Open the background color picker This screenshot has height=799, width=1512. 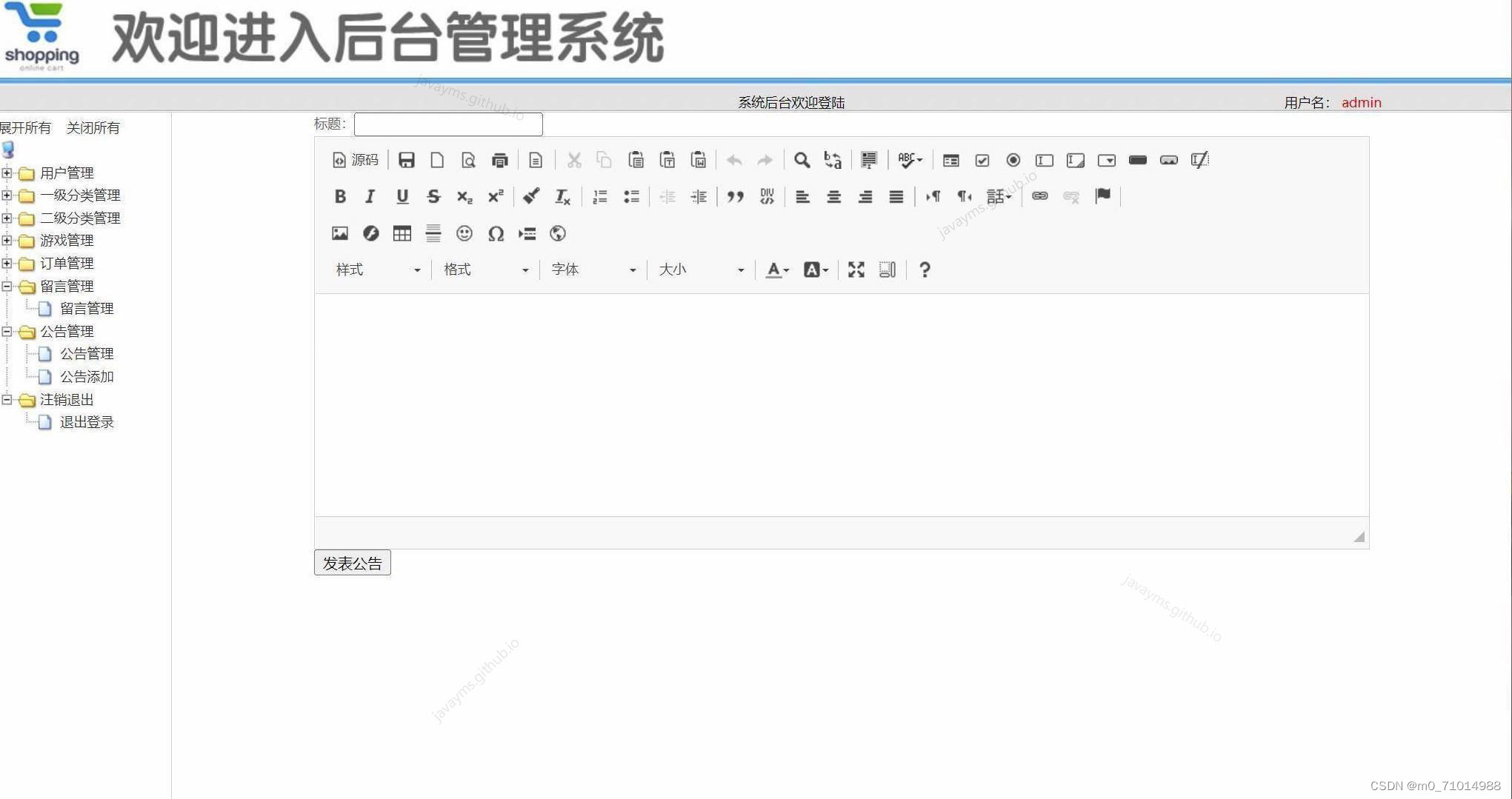tap(816, 270)
